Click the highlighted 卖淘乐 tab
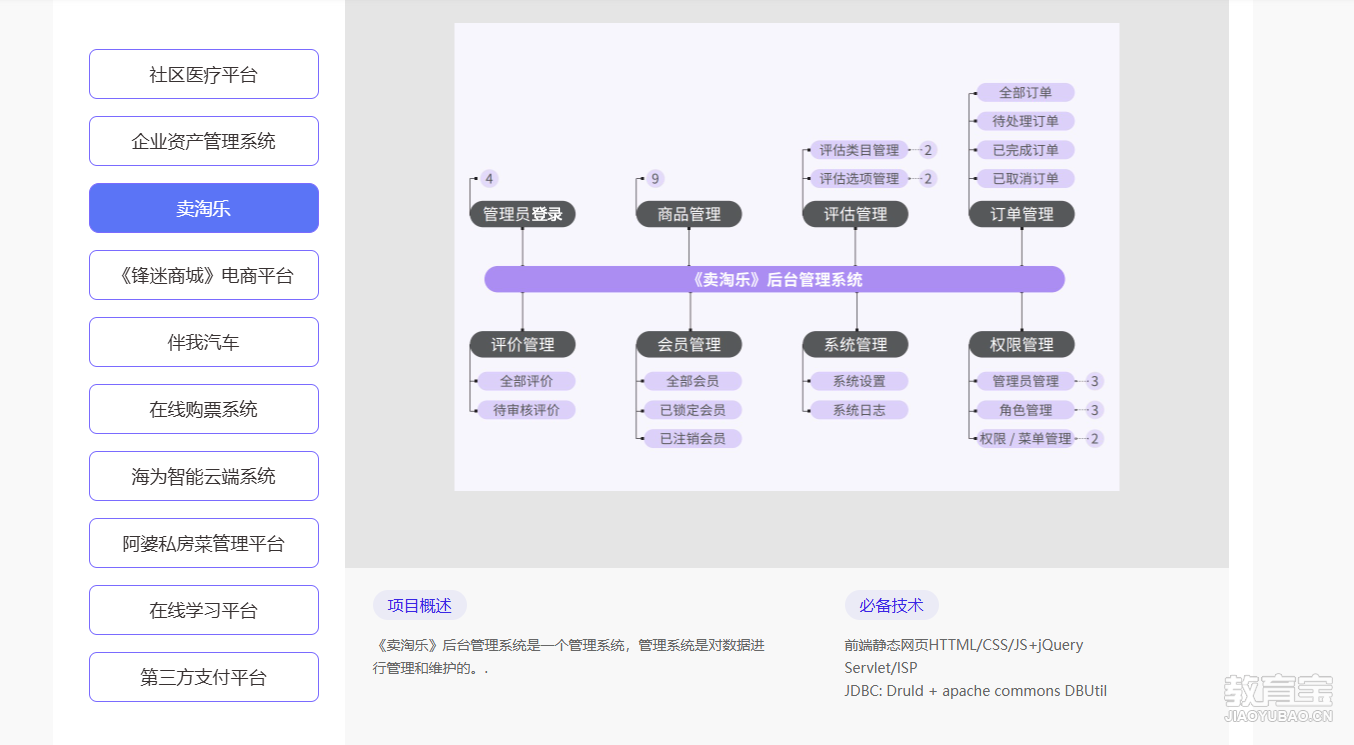The width and height of the screenshot is (1354, 745). (x=204, y=209)
